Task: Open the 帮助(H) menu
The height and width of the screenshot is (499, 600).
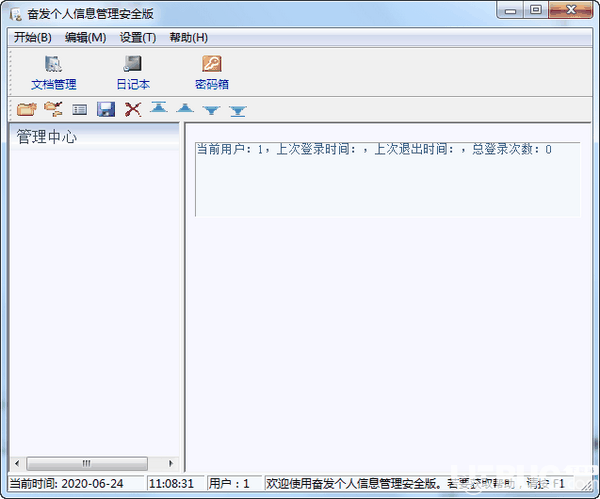Action: point(189,38)
